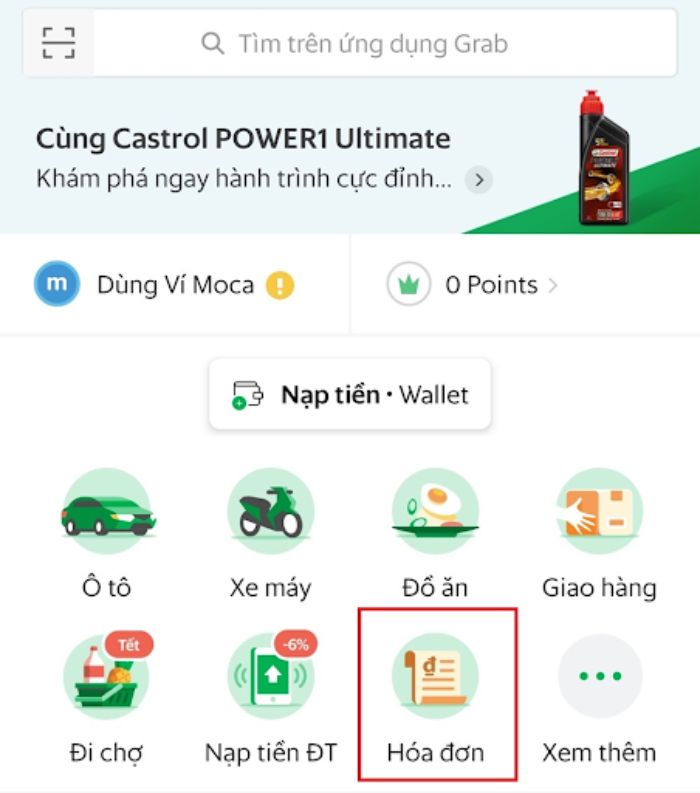The width and height of the screenshot is (700, 793).
Task: Open 0 Points rewards chevron
Action: pos(553,286)
